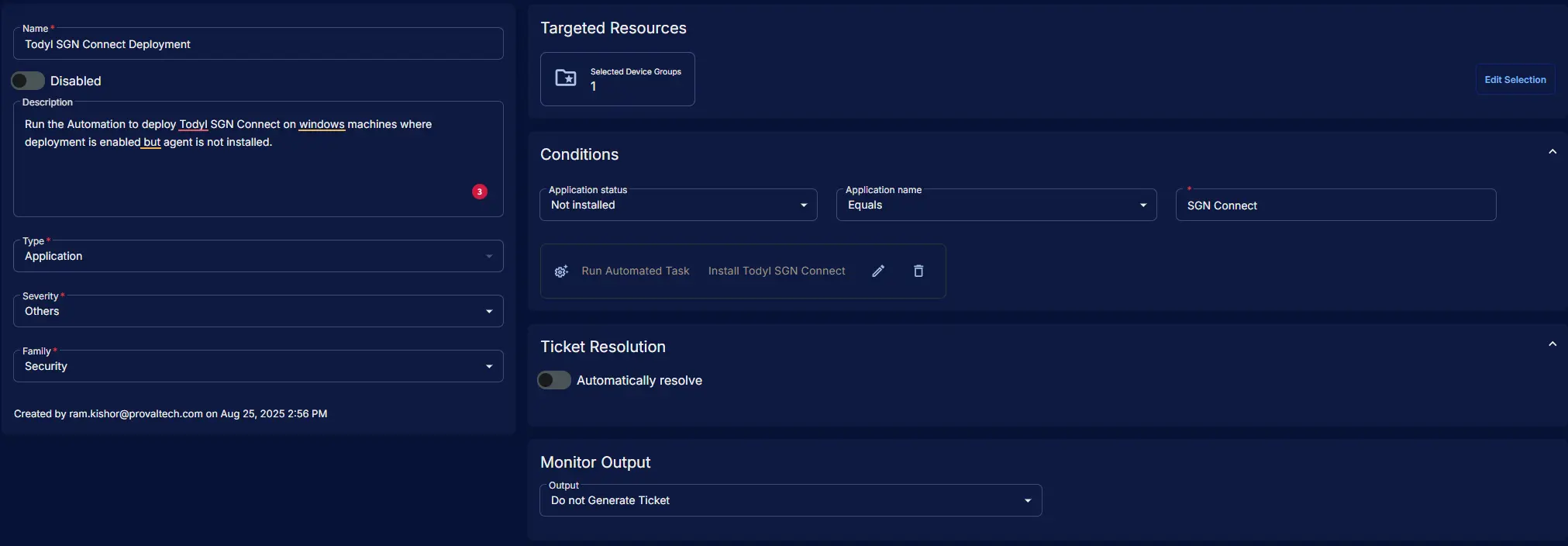Enable the Automatically resolve toggle

[x=554, y=380]
